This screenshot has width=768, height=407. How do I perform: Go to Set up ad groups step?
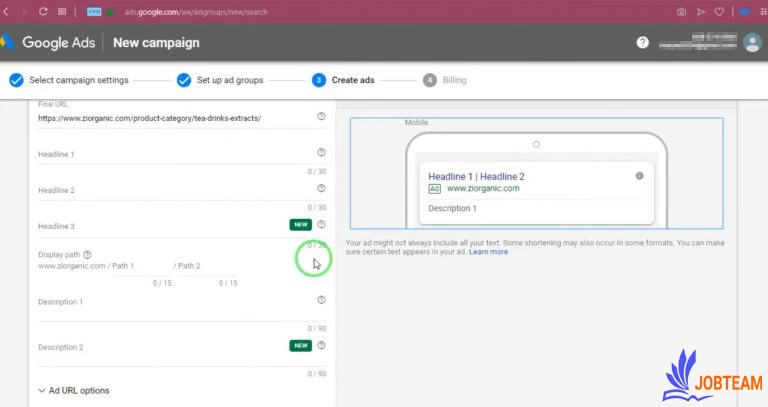235,80
